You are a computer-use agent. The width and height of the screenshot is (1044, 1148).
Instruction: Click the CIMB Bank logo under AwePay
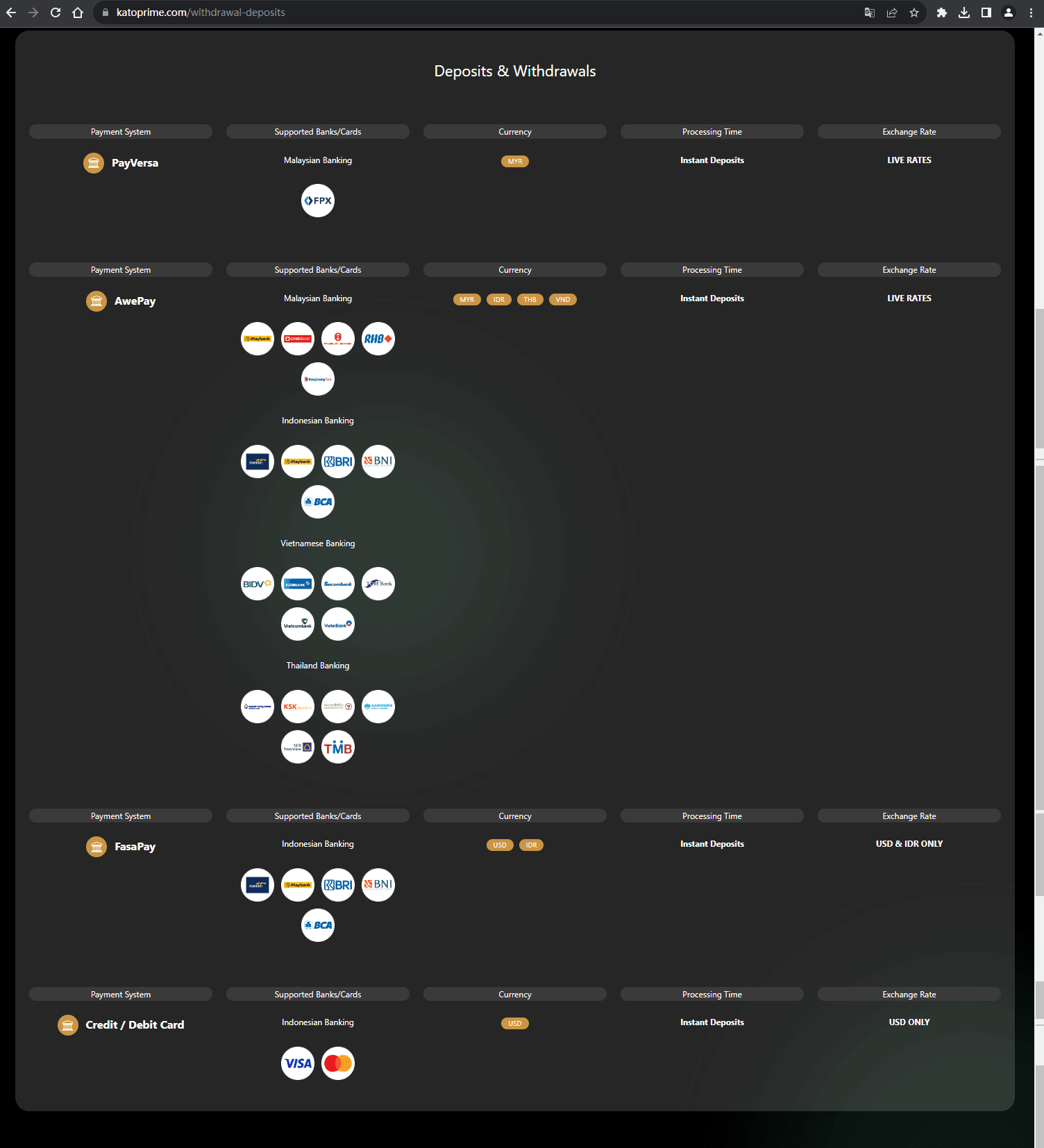(298, 339)
